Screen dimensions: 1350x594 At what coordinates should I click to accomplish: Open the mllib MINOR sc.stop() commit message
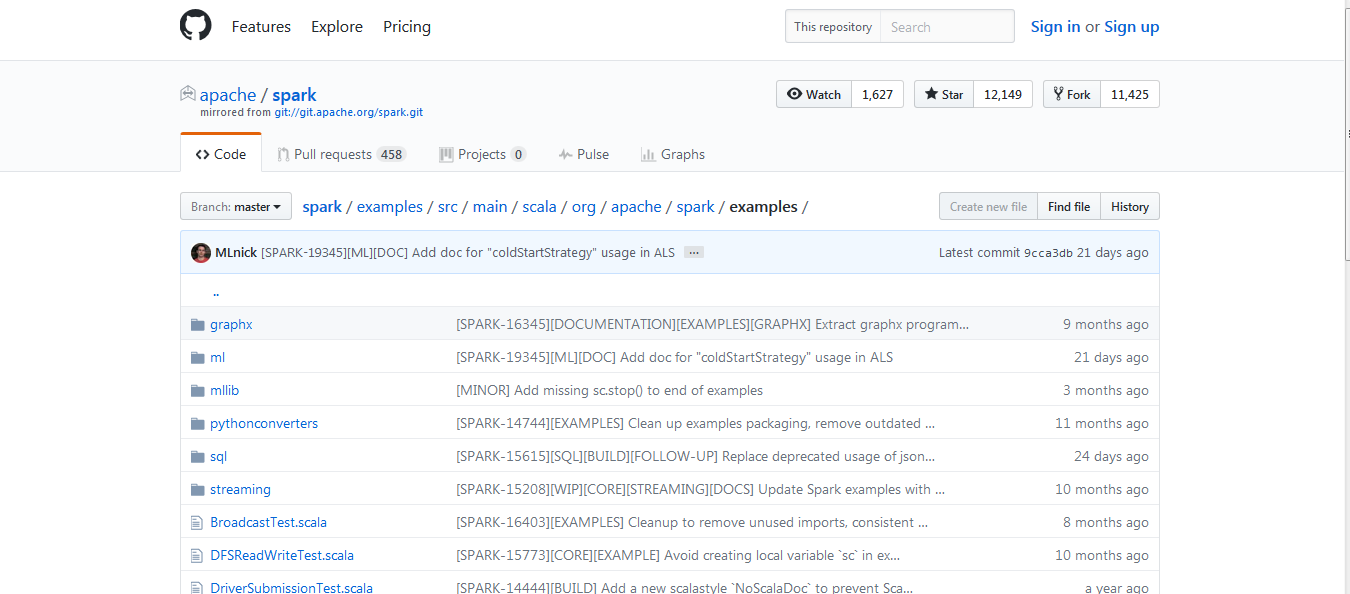click(x=609, y=390)
